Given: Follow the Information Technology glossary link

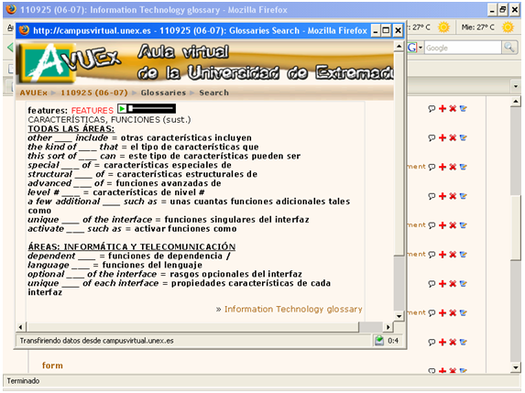Looking at the screenshot, I should tap(293, 309).
